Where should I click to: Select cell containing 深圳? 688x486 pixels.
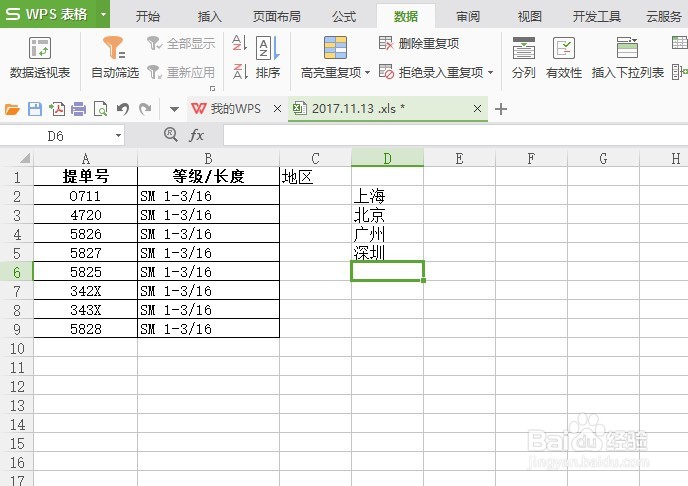tap(387, 253)
